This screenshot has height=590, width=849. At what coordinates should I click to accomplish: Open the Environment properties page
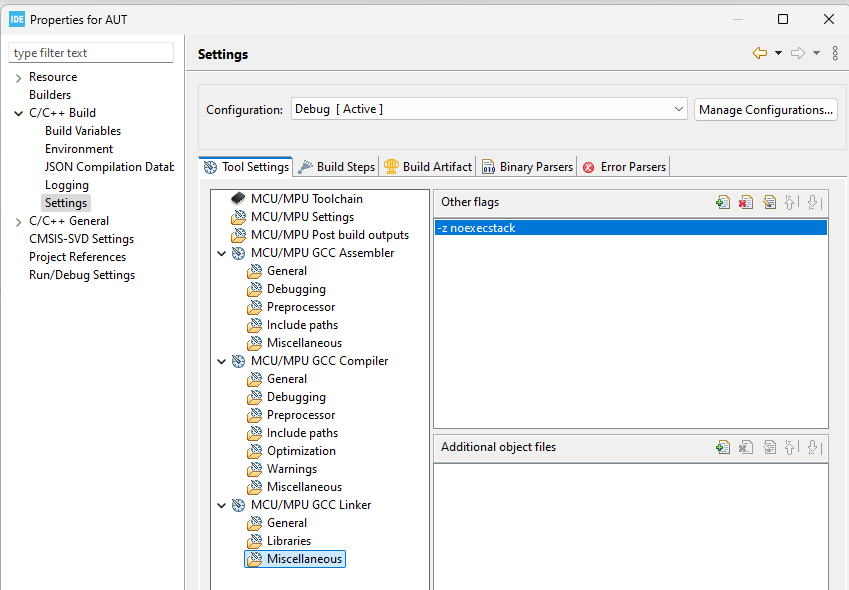79,149
